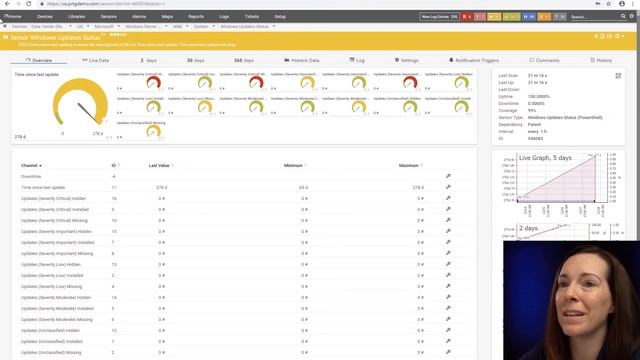Edit Downtime channel via its wrench icon
Image resolution: width=640 pixels, height=360 pixels.
tap(448, 176)
